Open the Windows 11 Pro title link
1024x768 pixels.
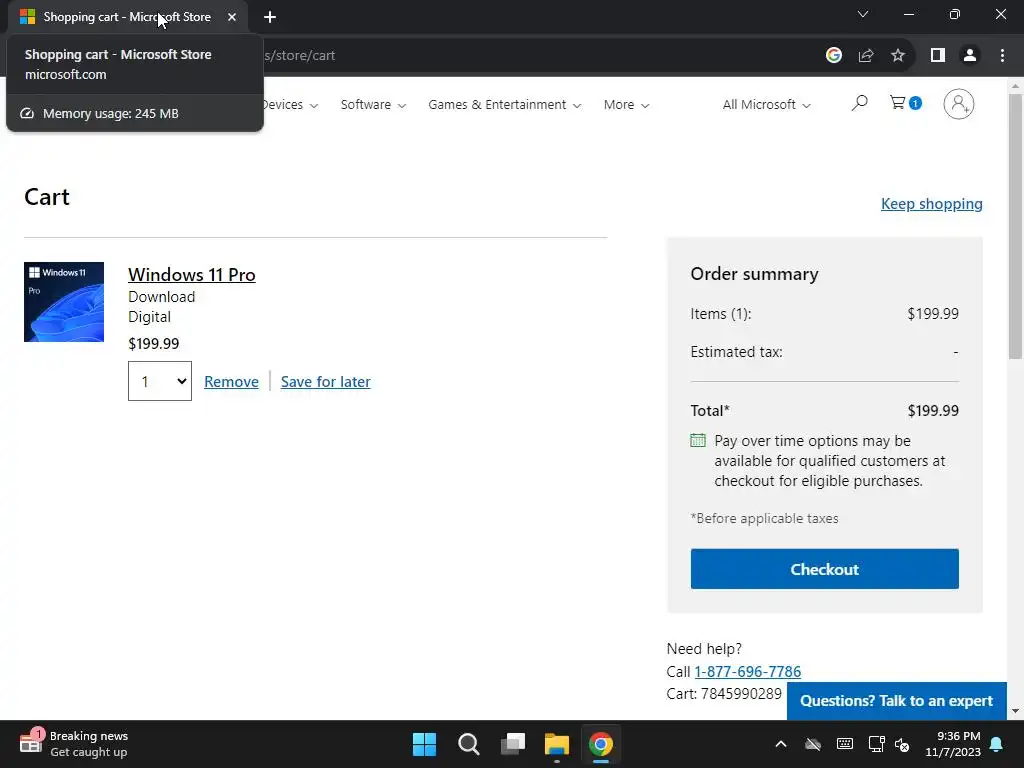tap(191, 274)
